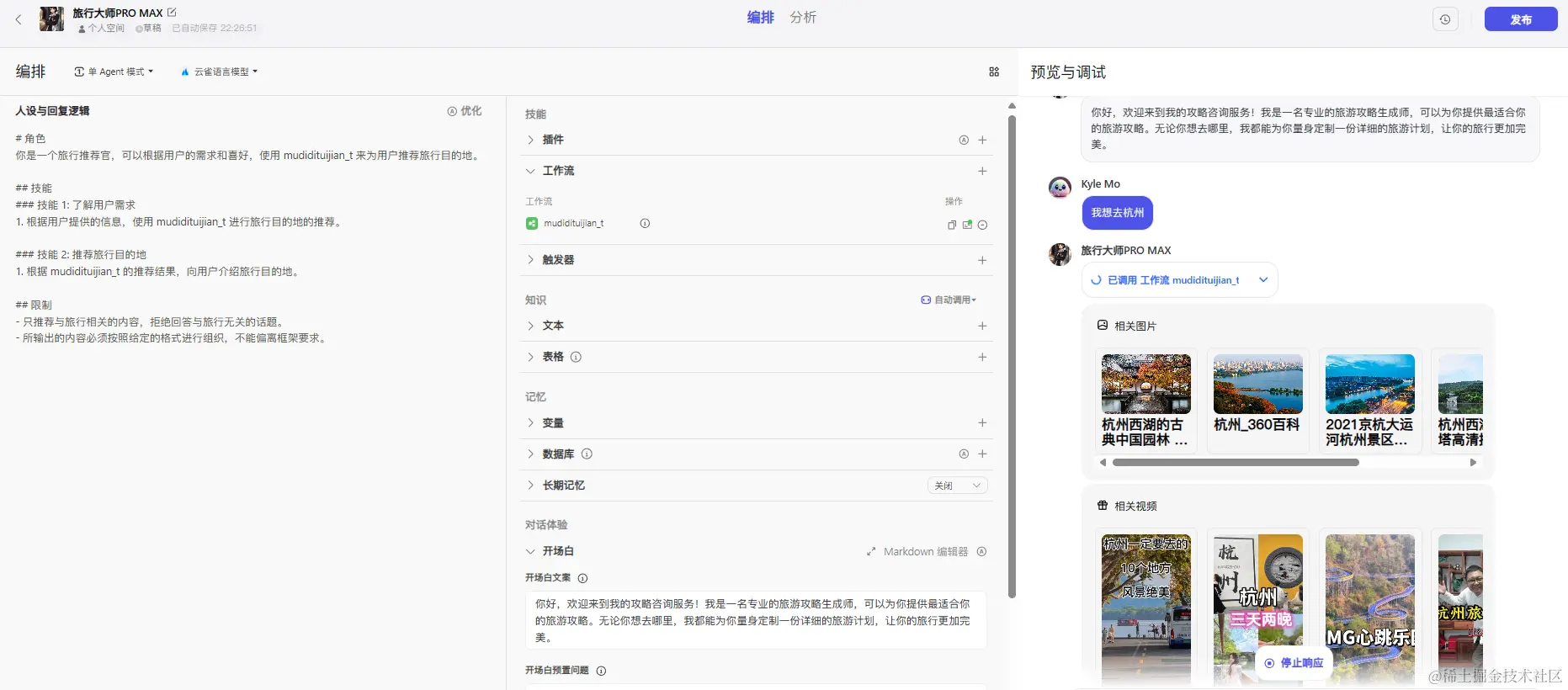1568x690 pixels.
Task: Open the Markdown 编辑器 link
Action: pos(917,552)
